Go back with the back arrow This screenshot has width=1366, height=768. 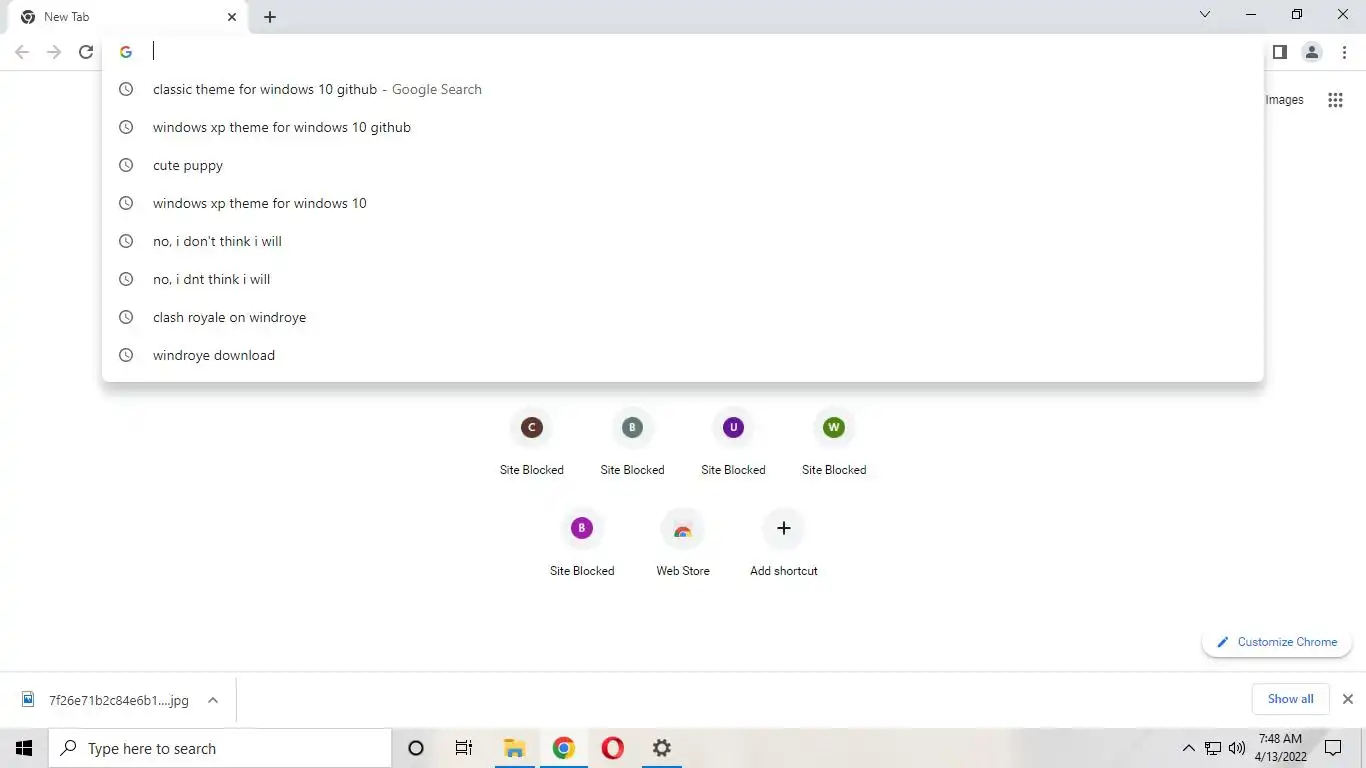click(x=22, y=52)
